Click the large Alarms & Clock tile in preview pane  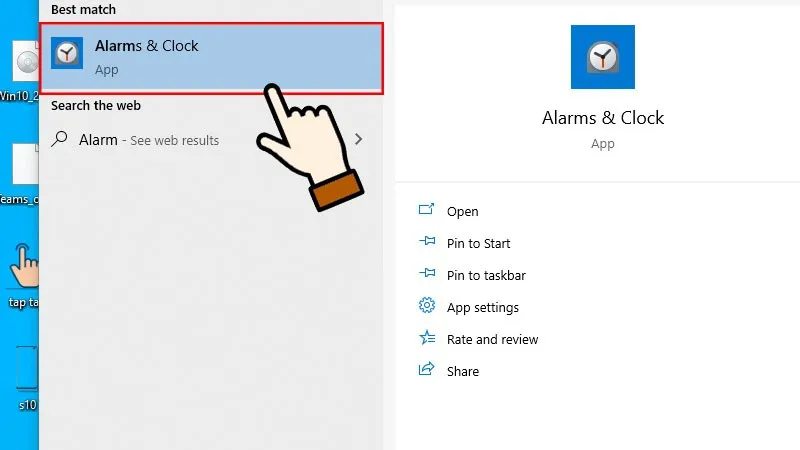coord(603,57)
